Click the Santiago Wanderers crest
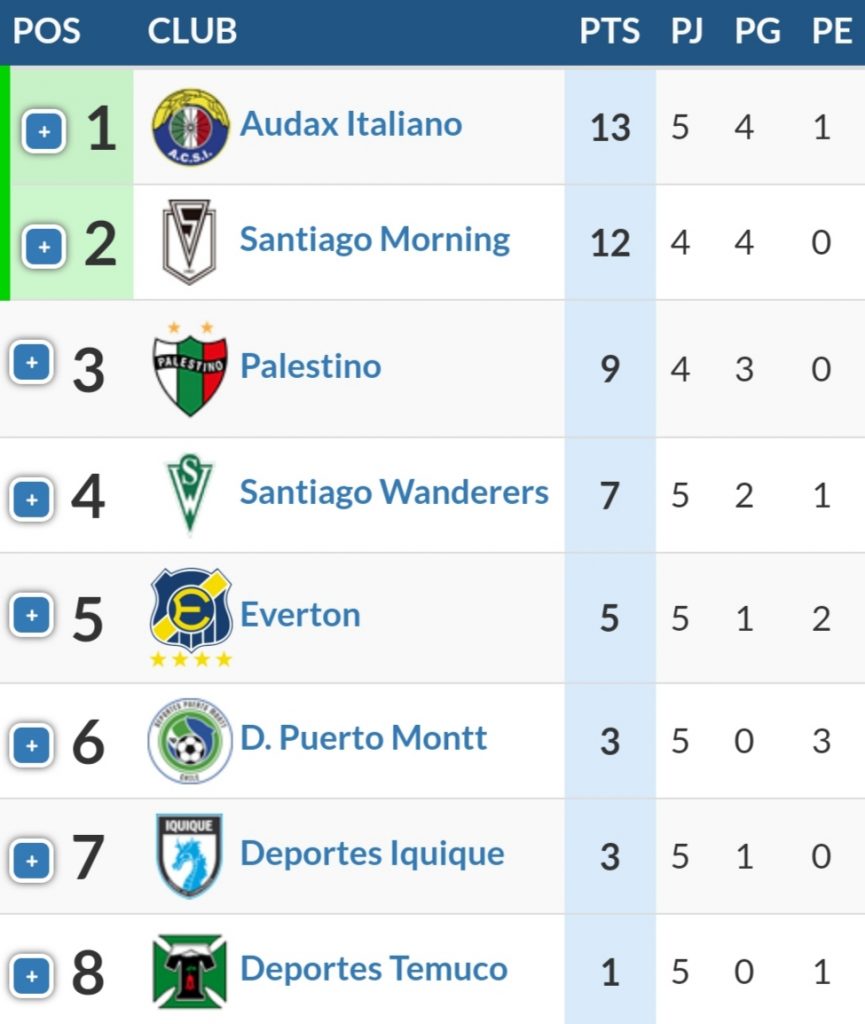This screenshot has height=1024, width=865. click(x=189, y=494)
